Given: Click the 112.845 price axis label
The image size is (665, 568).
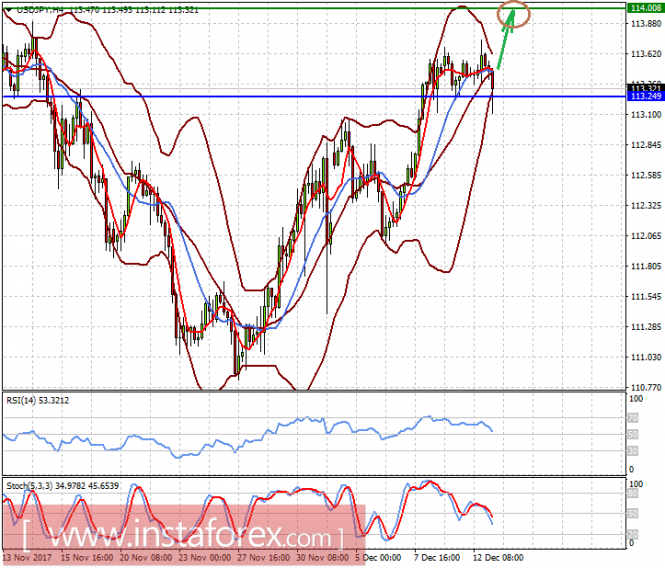Looking at the screenshot, I should pyautogui.click(x=646, y=145).
